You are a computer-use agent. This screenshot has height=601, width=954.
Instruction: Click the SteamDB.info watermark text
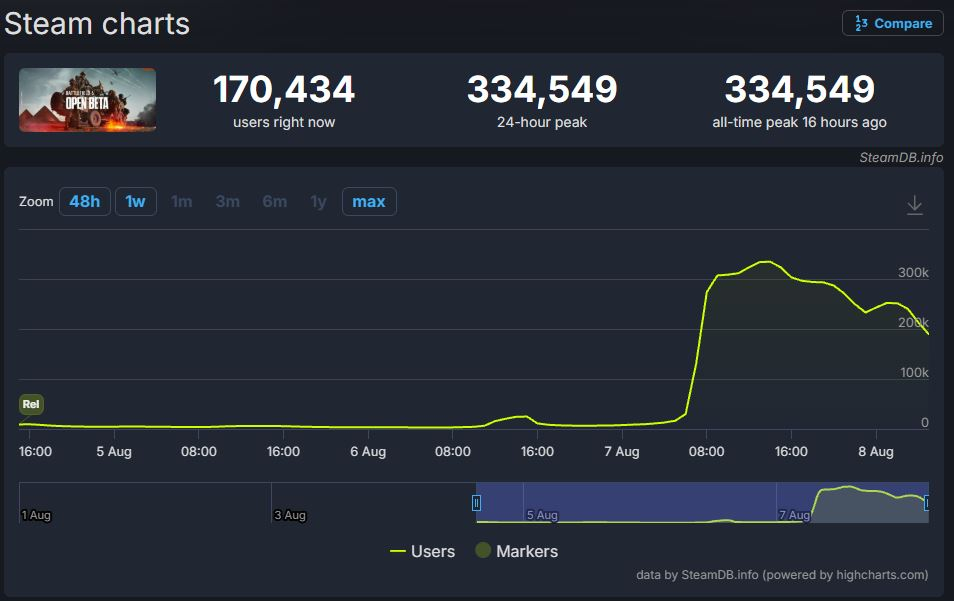[x=901, y=158]
